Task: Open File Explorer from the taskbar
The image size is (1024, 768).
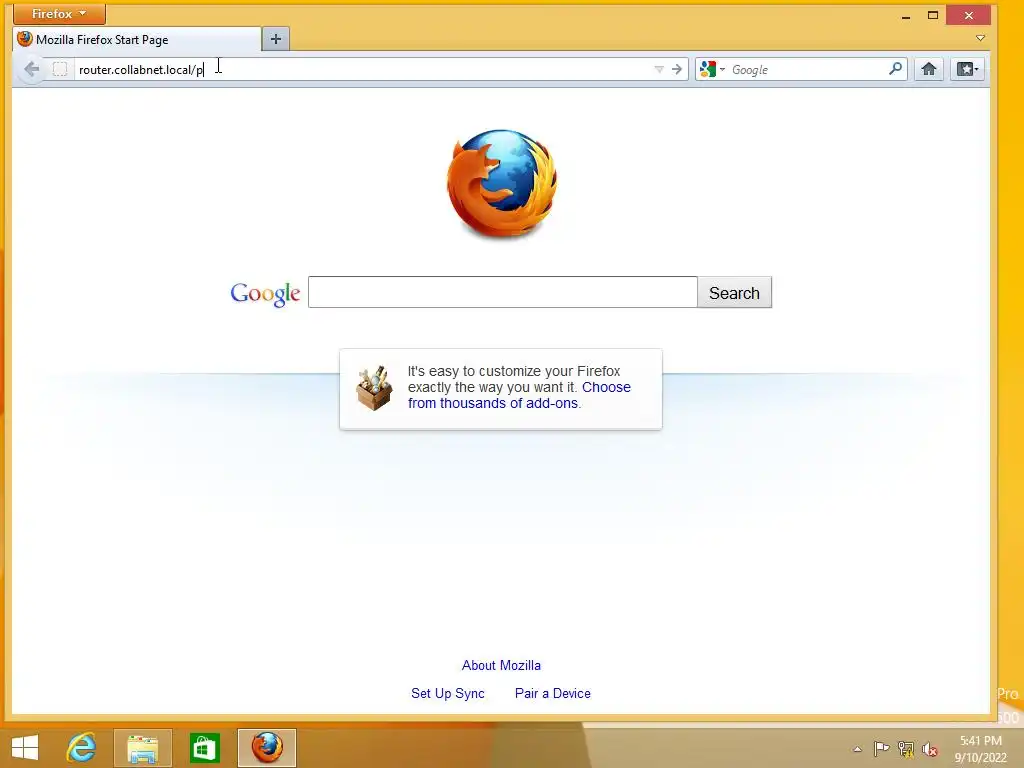Action: coord(143,748)
